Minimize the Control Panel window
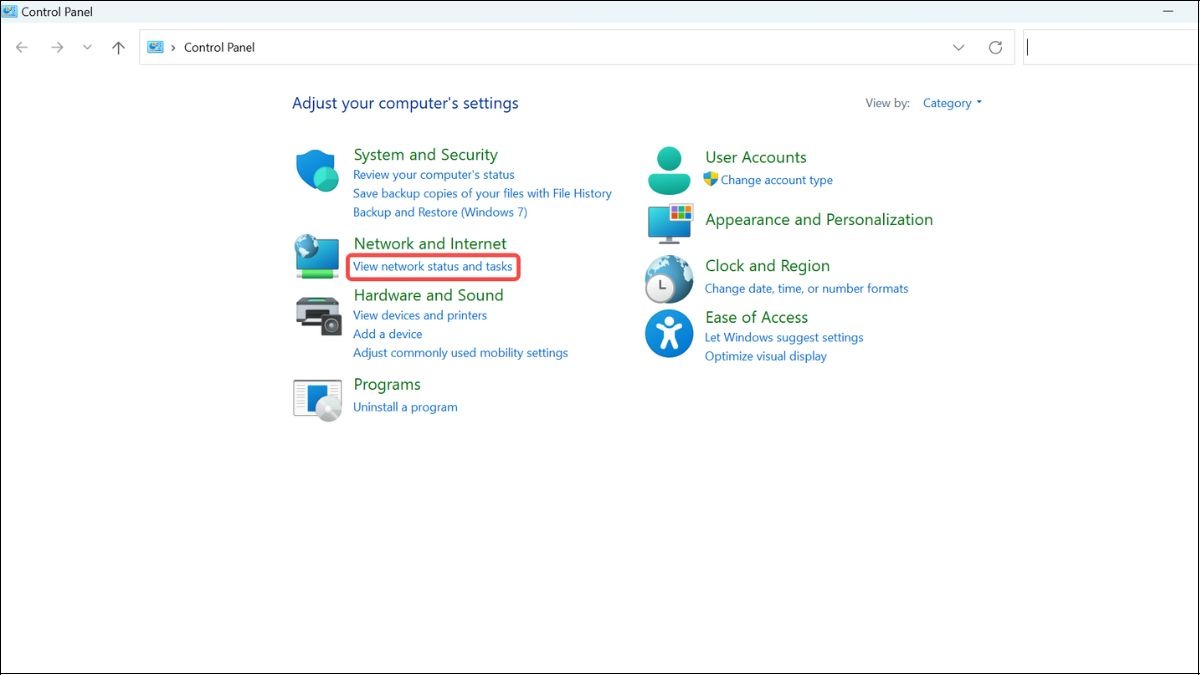Image resolution: width=1200 pixels, height=675 pixels. point(1168,12)
